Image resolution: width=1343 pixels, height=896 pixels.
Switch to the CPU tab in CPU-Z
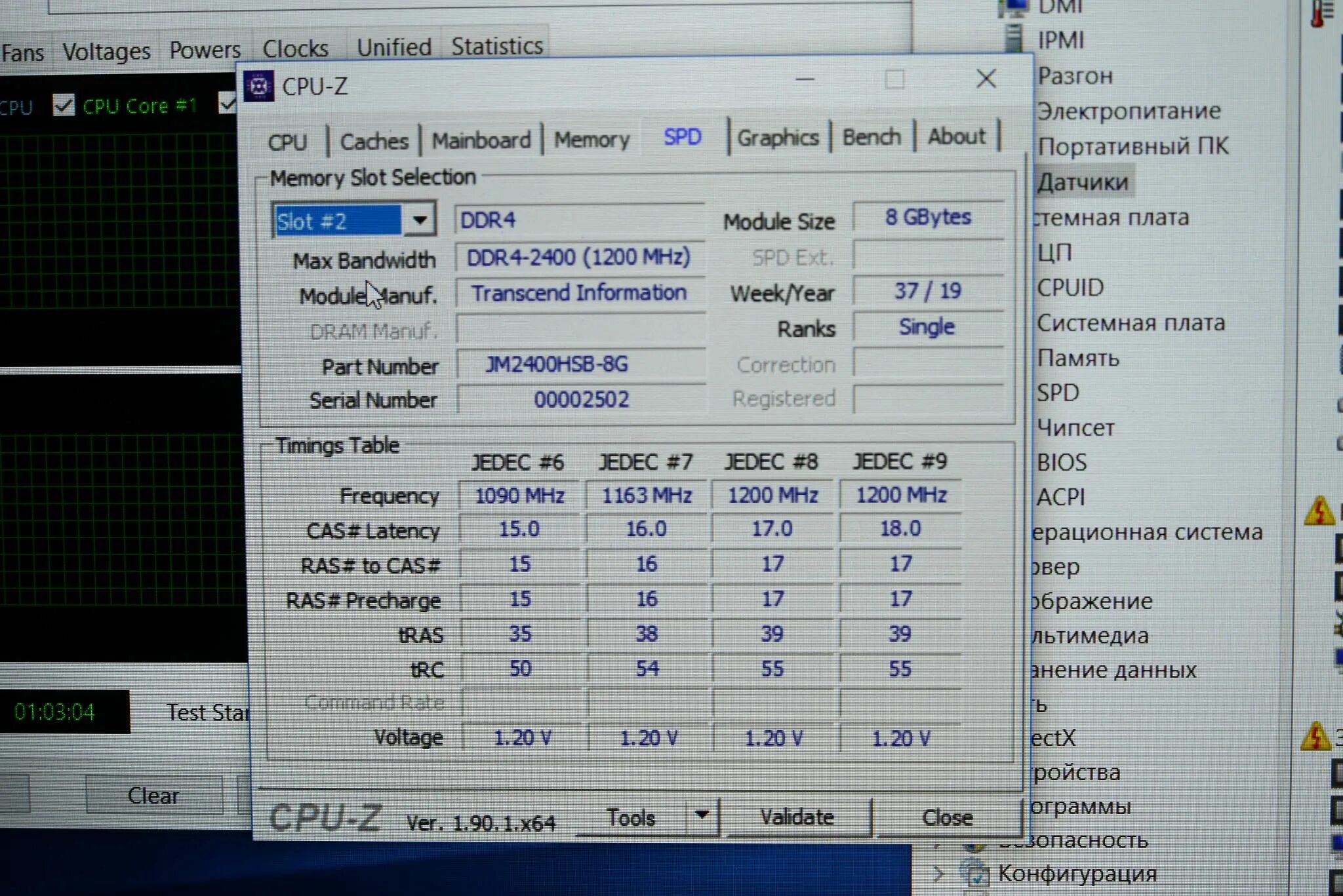pos(287,142)
